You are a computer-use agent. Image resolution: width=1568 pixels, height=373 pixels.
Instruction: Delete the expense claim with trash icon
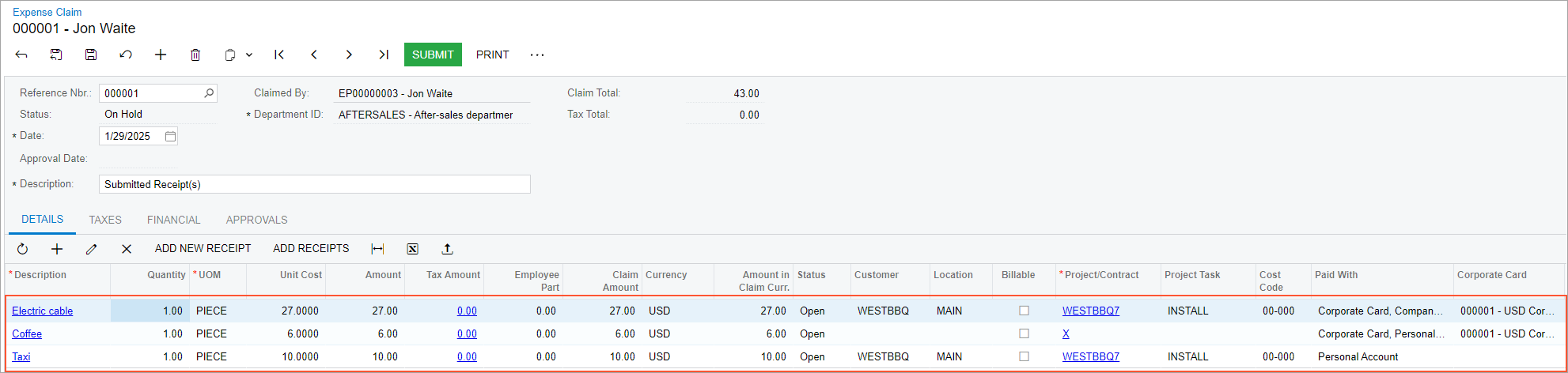pyautogui.click(x=195, y=55)
